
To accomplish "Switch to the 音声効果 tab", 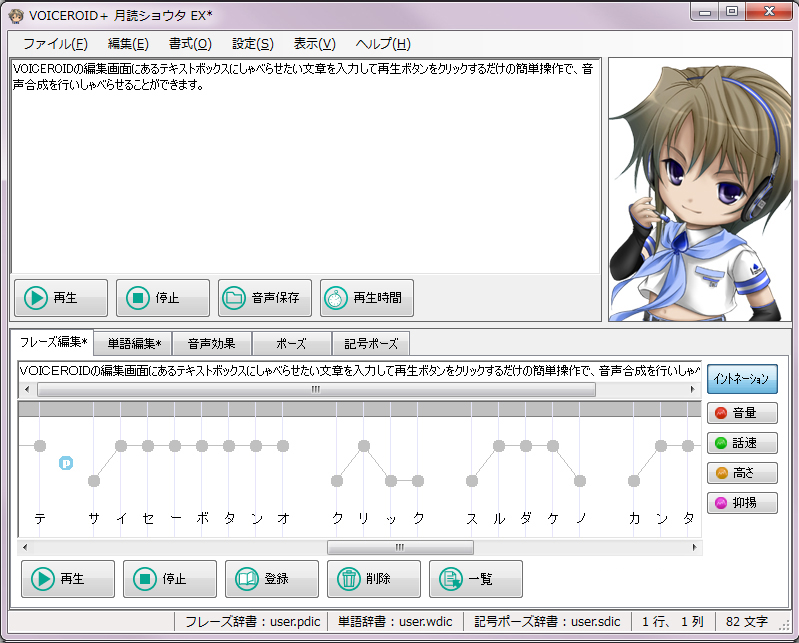I will (x=211, y=344).
